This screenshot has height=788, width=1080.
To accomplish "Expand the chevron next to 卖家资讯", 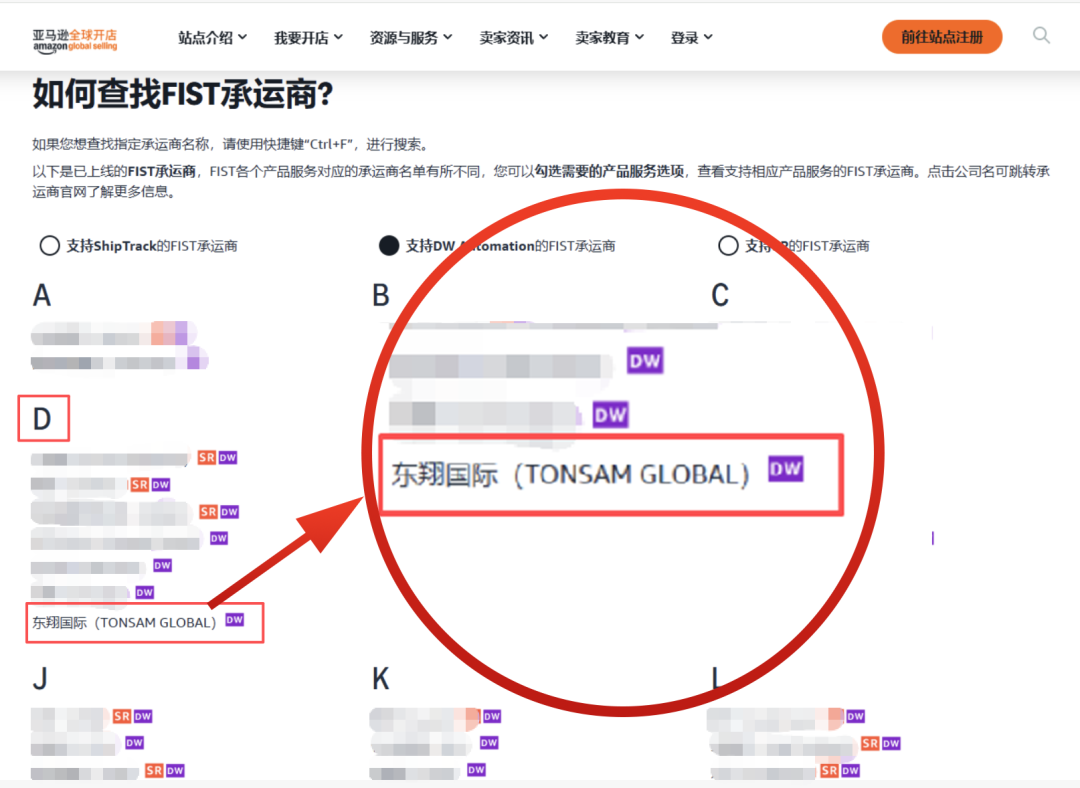I will [543, 37].
